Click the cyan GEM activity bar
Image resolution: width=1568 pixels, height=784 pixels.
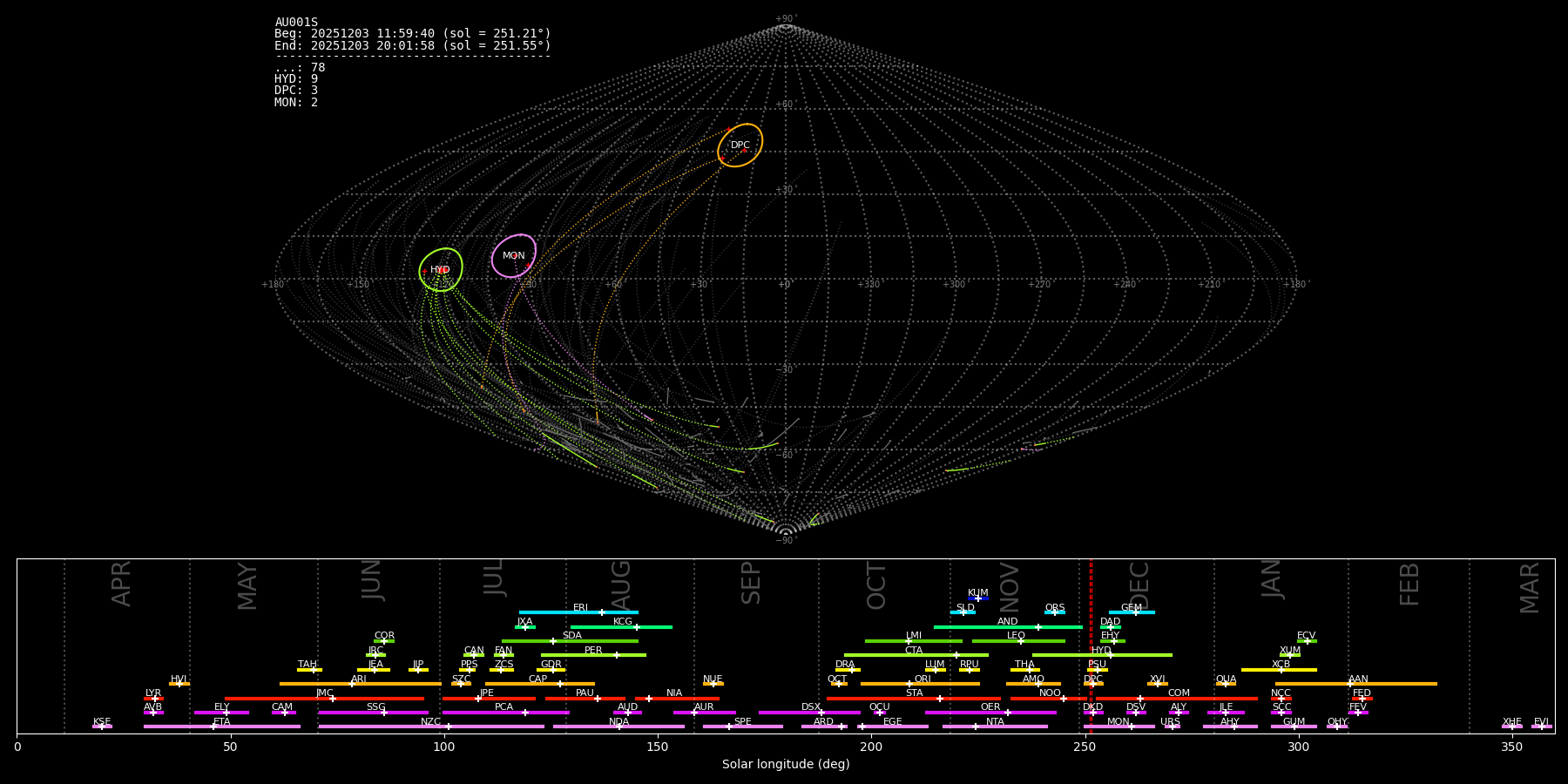[x=1132, y=612]
